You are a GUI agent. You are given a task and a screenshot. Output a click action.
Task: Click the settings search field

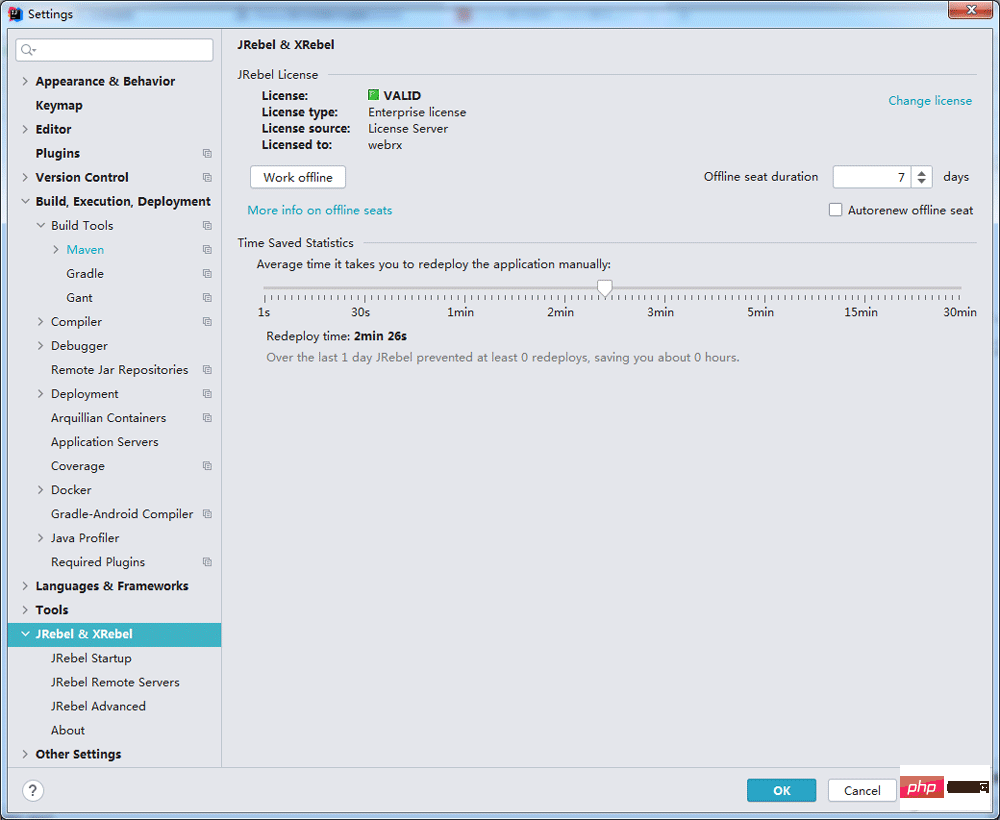[x=115, y=50]
